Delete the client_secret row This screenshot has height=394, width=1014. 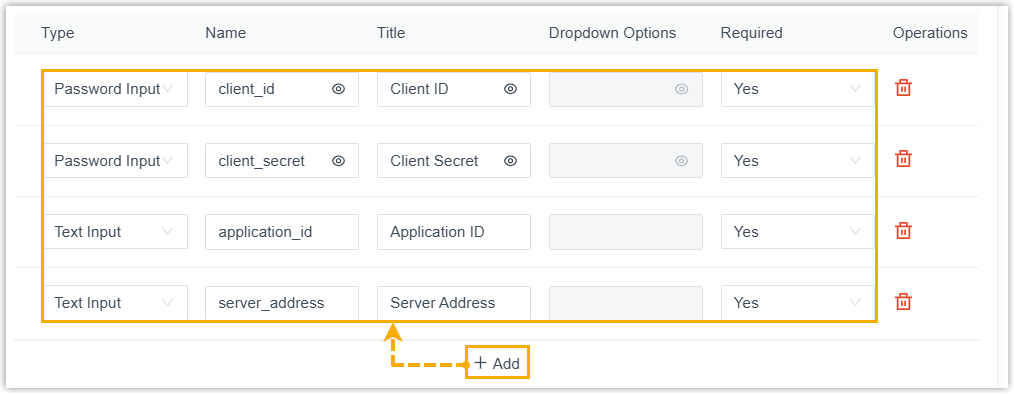(x=903, y=160)
